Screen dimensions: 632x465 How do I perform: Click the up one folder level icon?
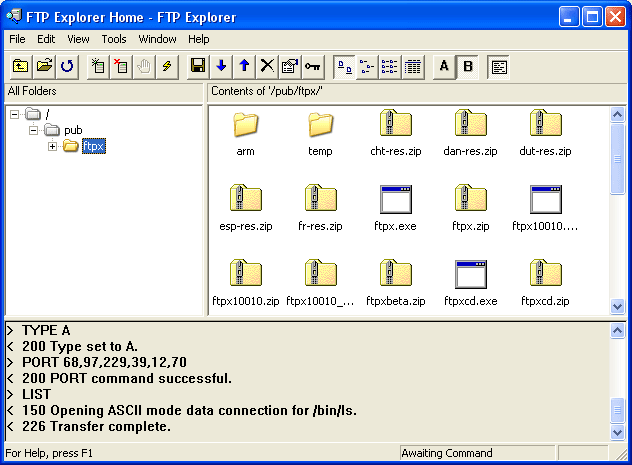(20, 66)
